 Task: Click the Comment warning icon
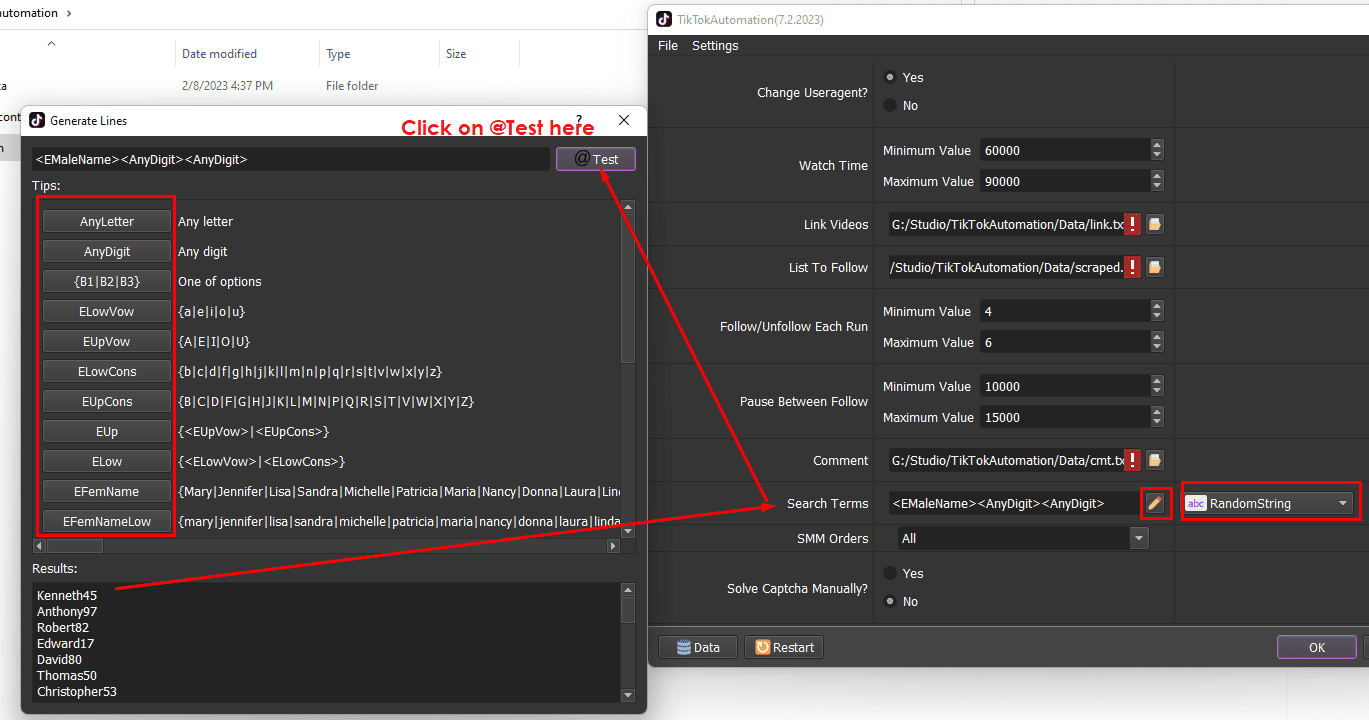point(1132,460)
